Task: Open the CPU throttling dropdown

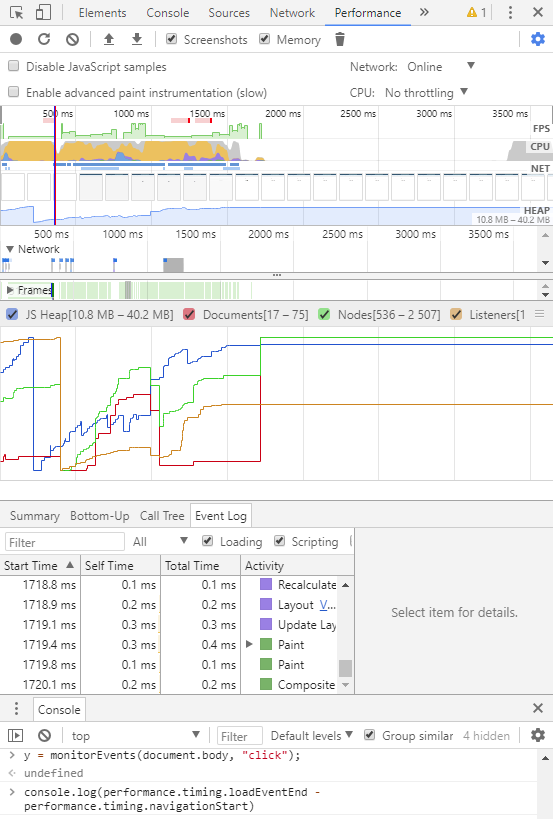Action: pos(426,92)
